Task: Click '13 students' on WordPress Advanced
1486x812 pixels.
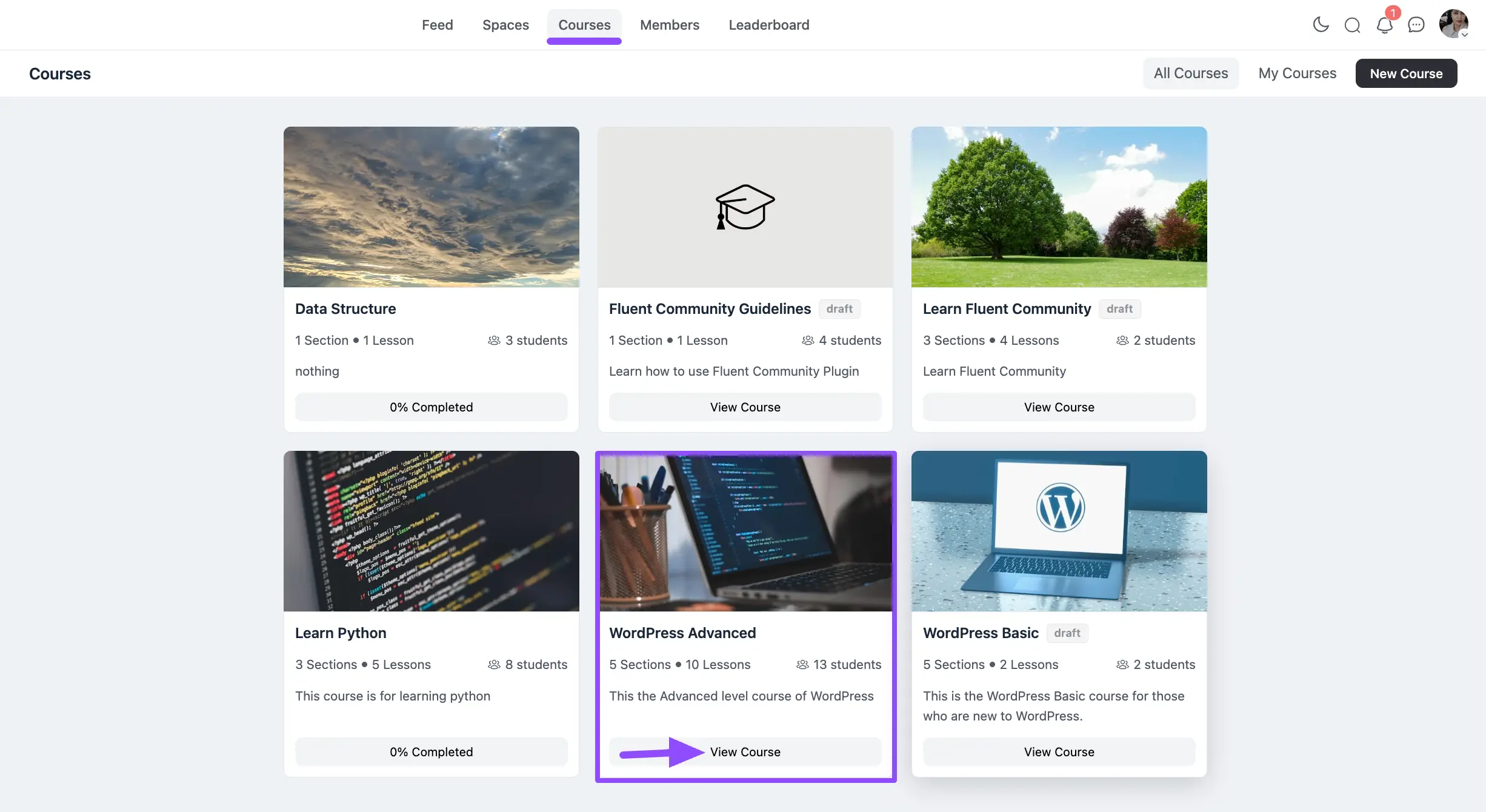Action: (847, 665)
